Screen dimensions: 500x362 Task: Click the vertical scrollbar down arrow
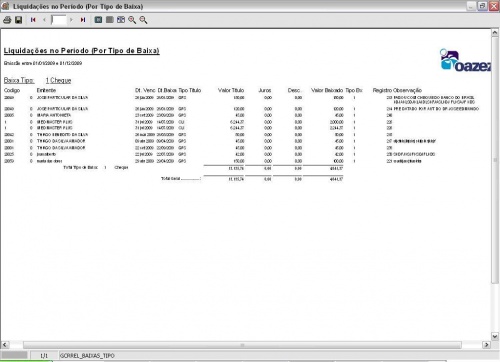pos(495,336)
